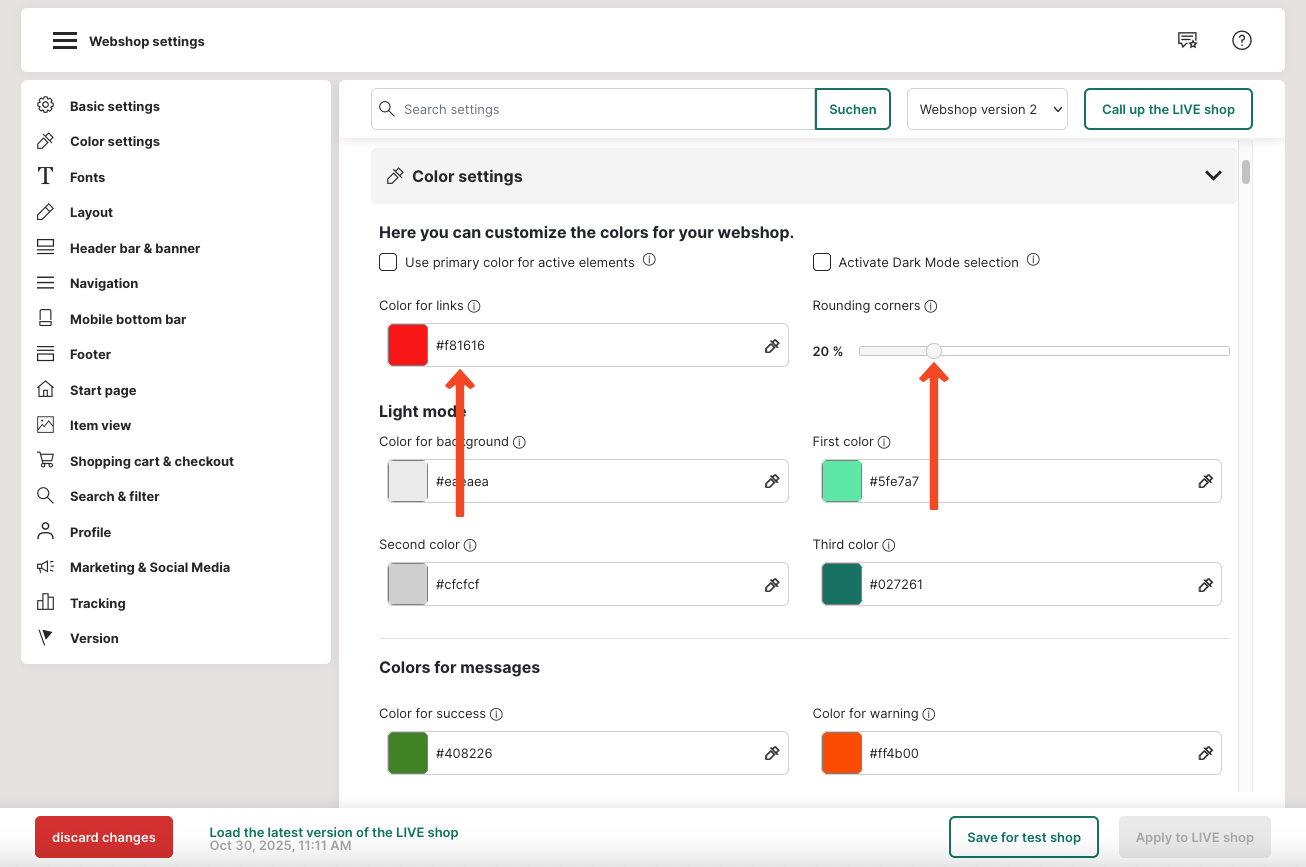This screenshot has width=1306, height=867.
Task: Click the info icon next to Color for warning
Action: coord(928,714)
